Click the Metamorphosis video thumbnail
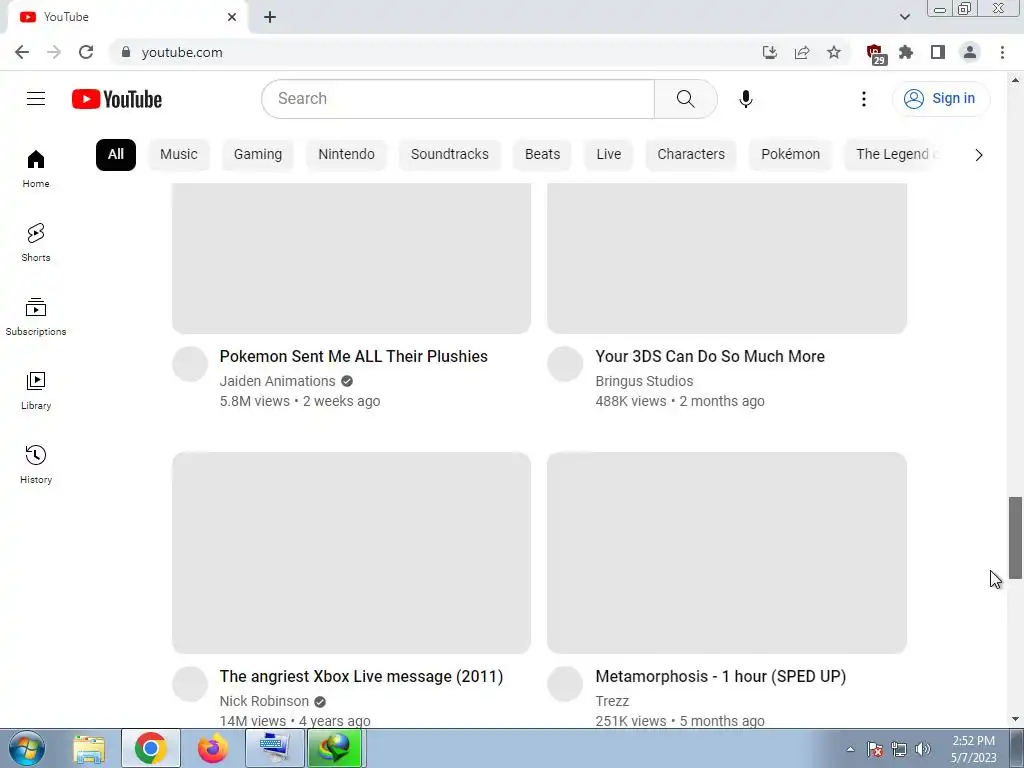 tap(727, 552)
